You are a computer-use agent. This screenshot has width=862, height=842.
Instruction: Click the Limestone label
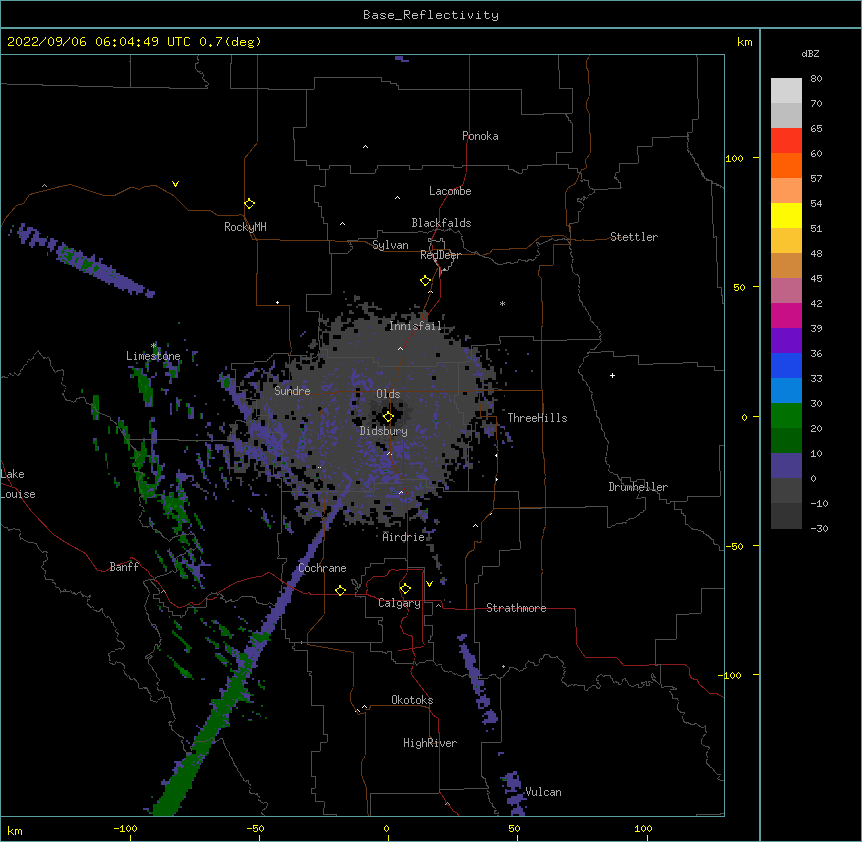tap(153, 356)
